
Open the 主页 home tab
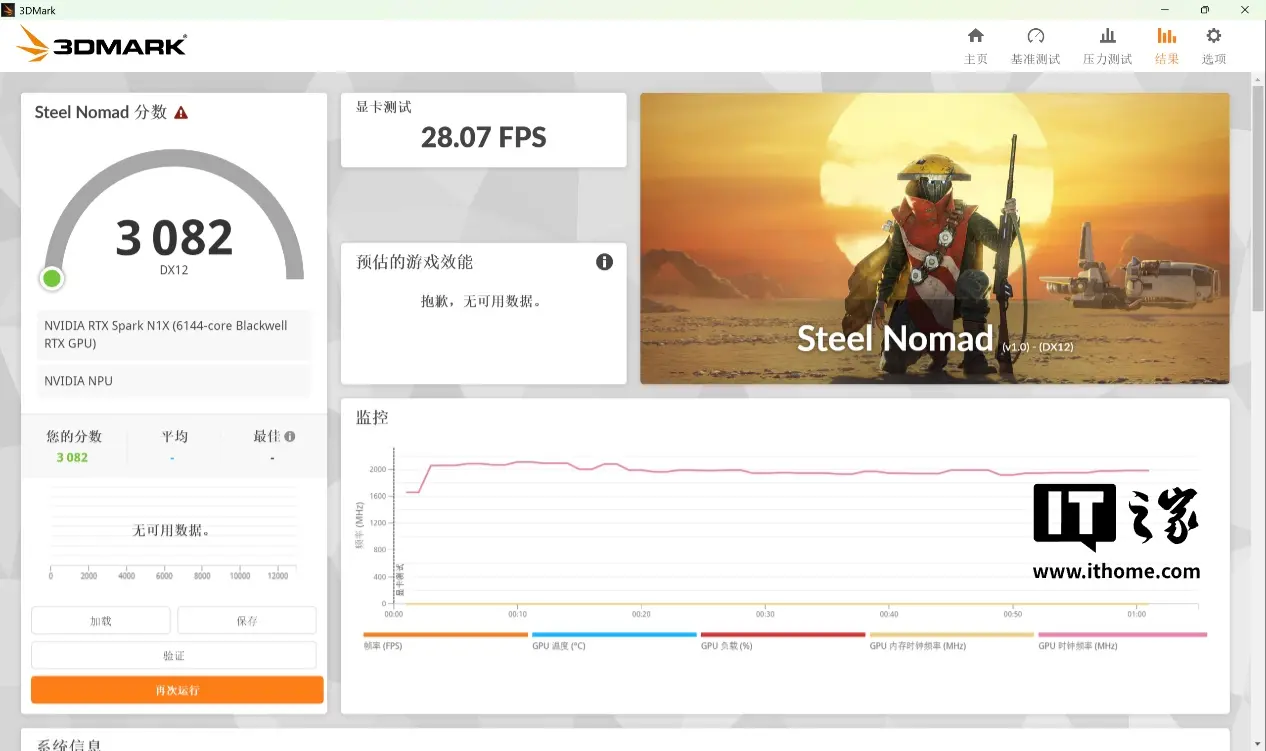pyautogui.click(x=976, y=46)
